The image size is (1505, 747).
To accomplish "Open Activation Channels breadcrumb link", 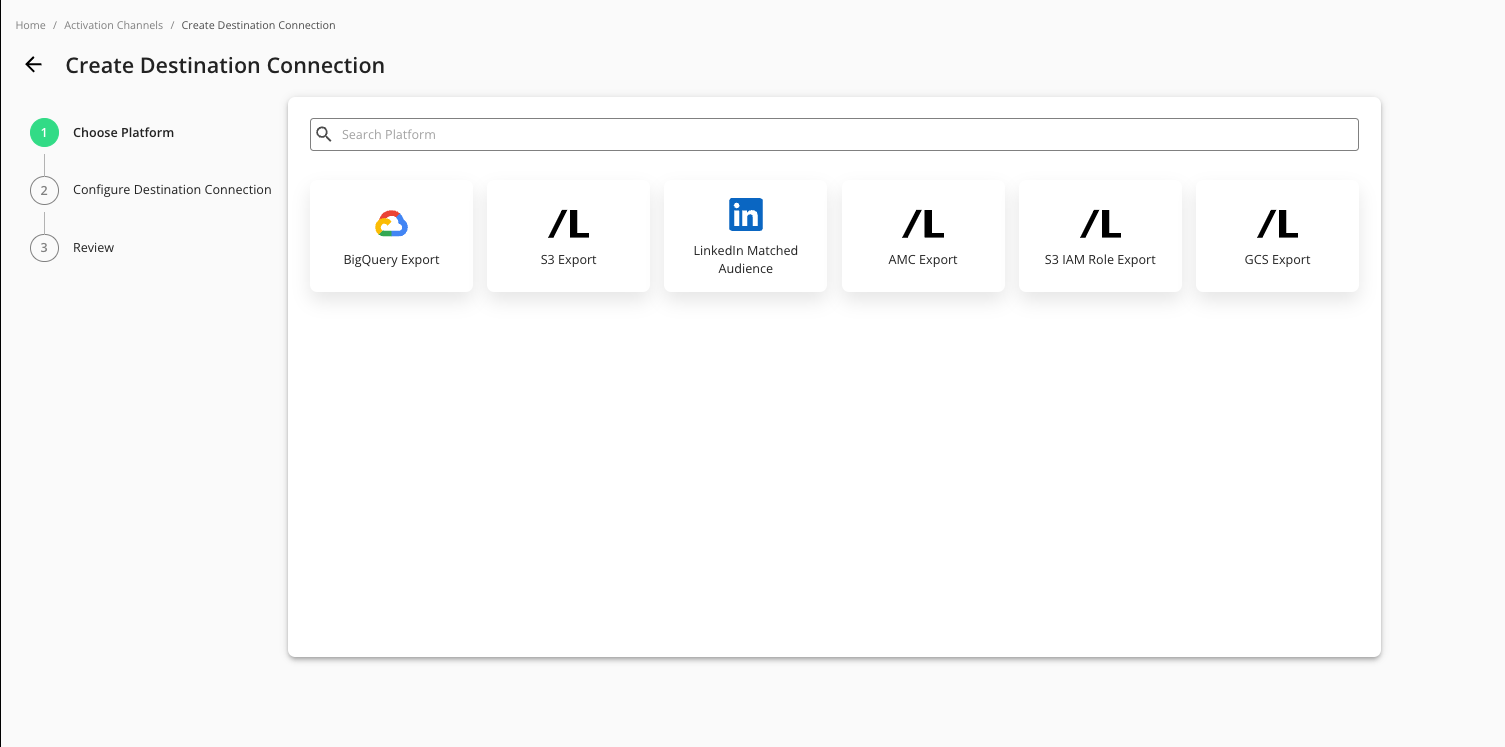I will click(x=113, y=25).
